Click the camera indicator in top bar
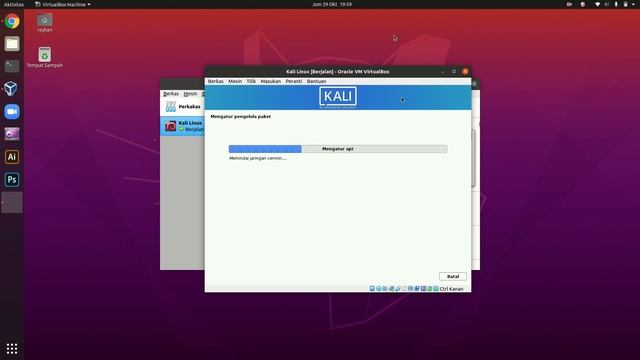 (569, 4)
